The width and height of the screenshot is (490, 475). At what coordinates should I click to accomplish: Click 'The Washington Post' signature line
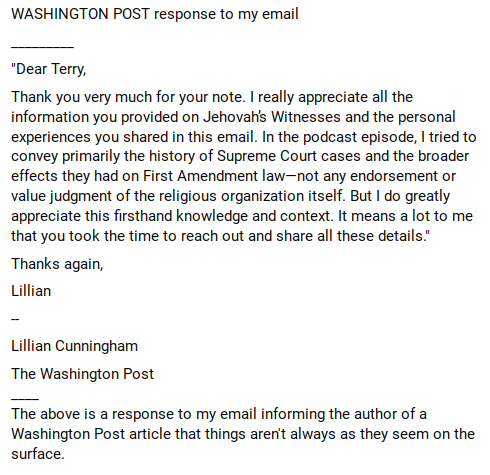point(82,374)
